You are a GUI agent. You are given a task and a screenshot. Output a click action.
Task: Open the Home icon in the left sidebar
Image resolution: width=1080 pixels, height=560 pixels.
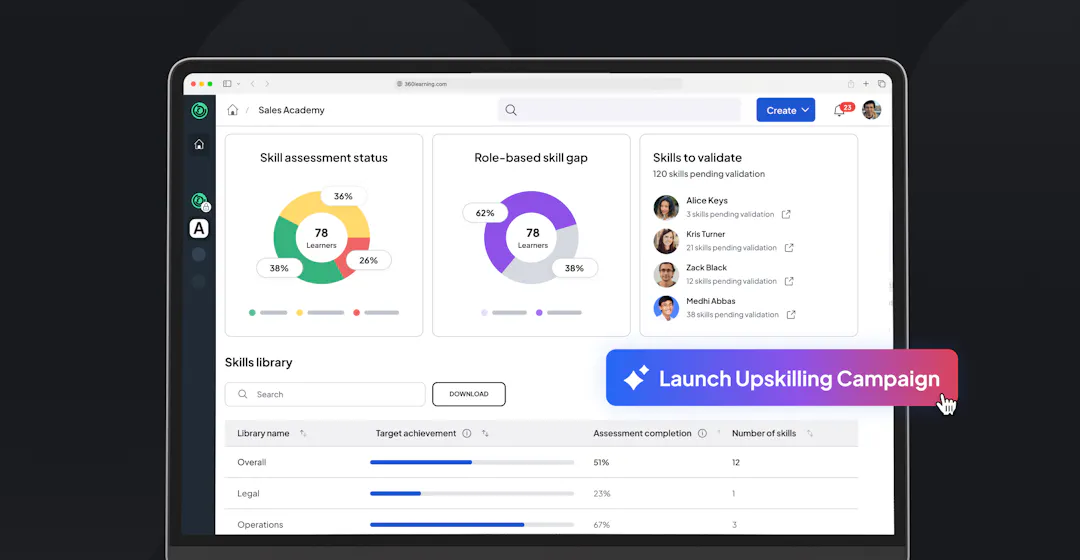(199, 145)
